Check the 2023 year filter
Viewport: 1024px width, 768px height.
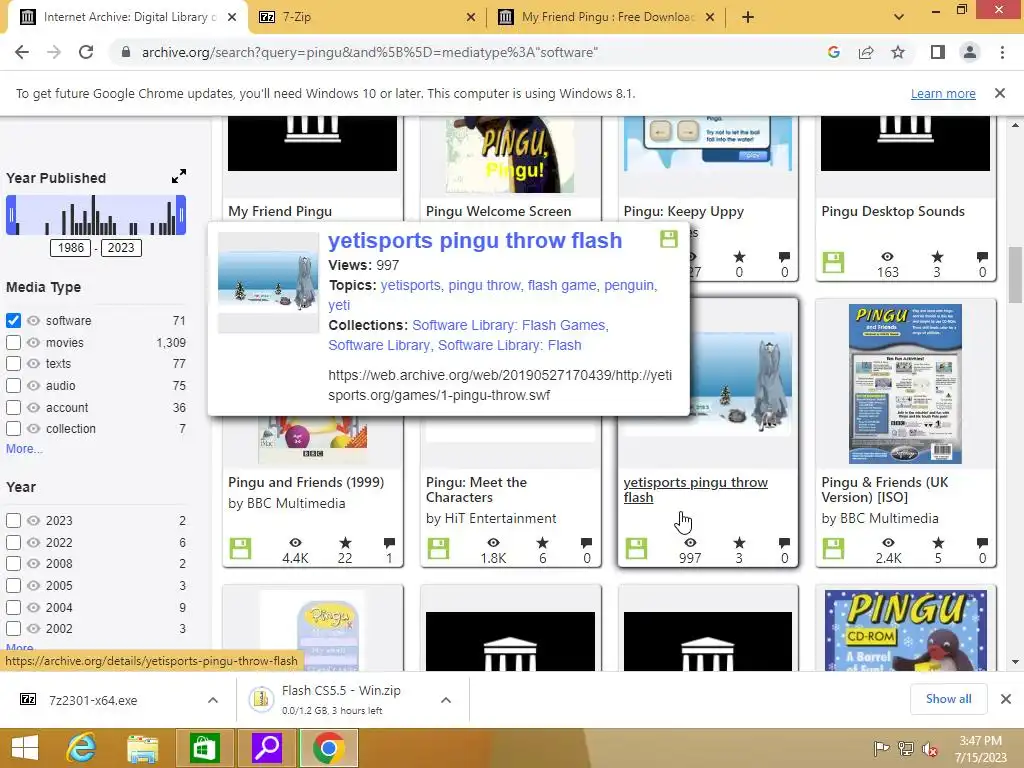[x=13, y=520]
